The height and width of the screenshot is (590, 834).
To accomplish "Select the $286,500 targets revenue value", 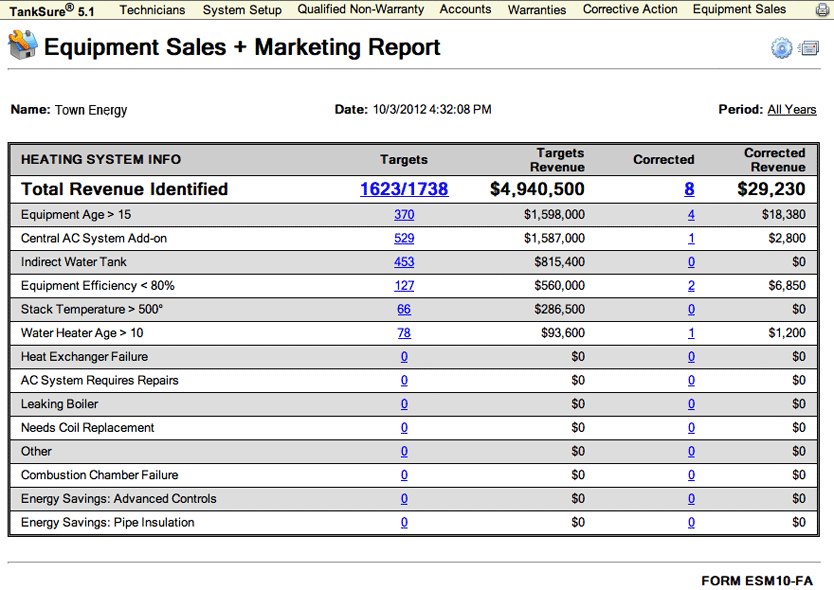I will [560, 309].
